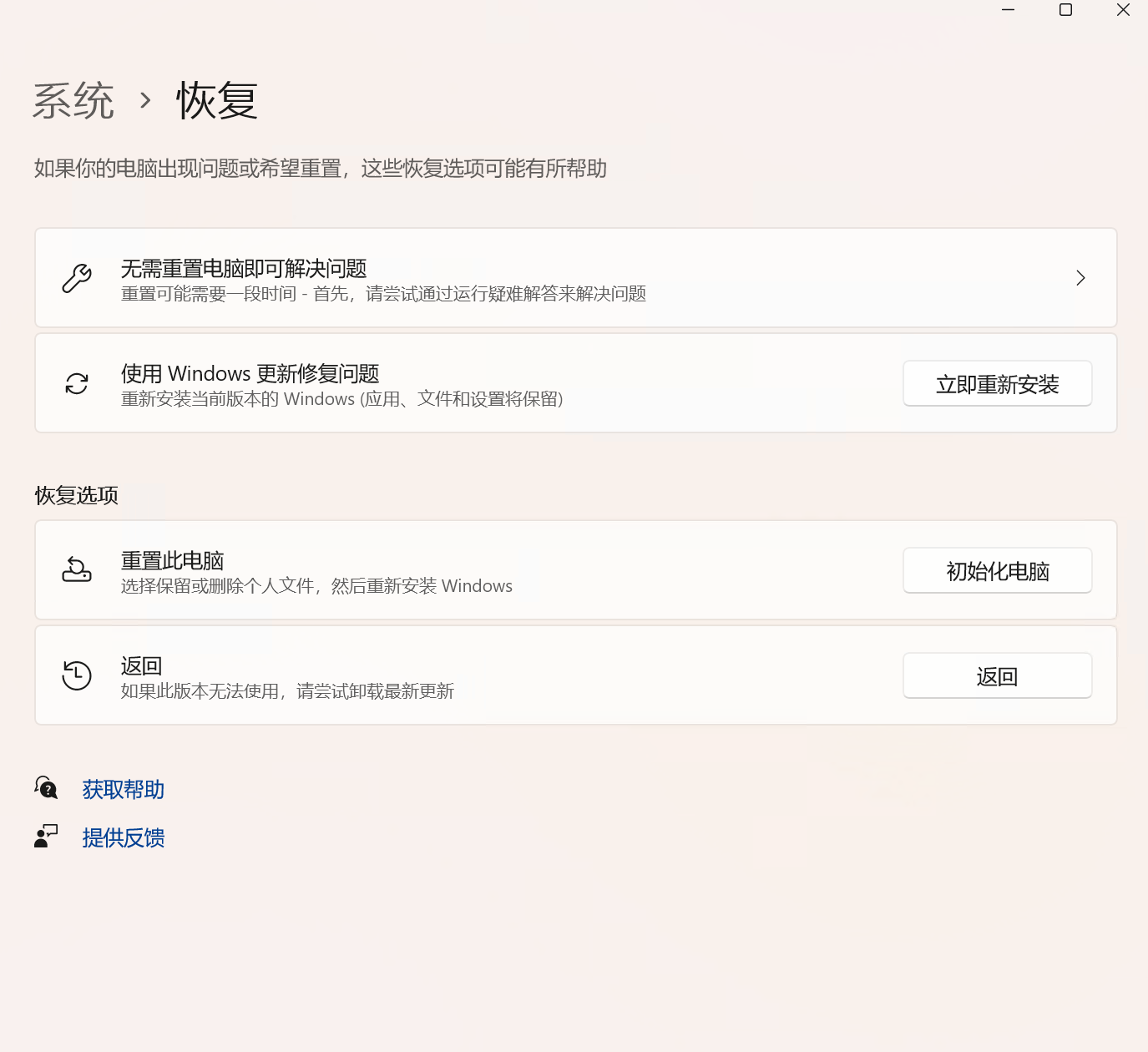The width and height of the screenshot is (1148, 1052).
Task: Navigate back using the 系统 breadcrumb
Action: coord(73,99)
